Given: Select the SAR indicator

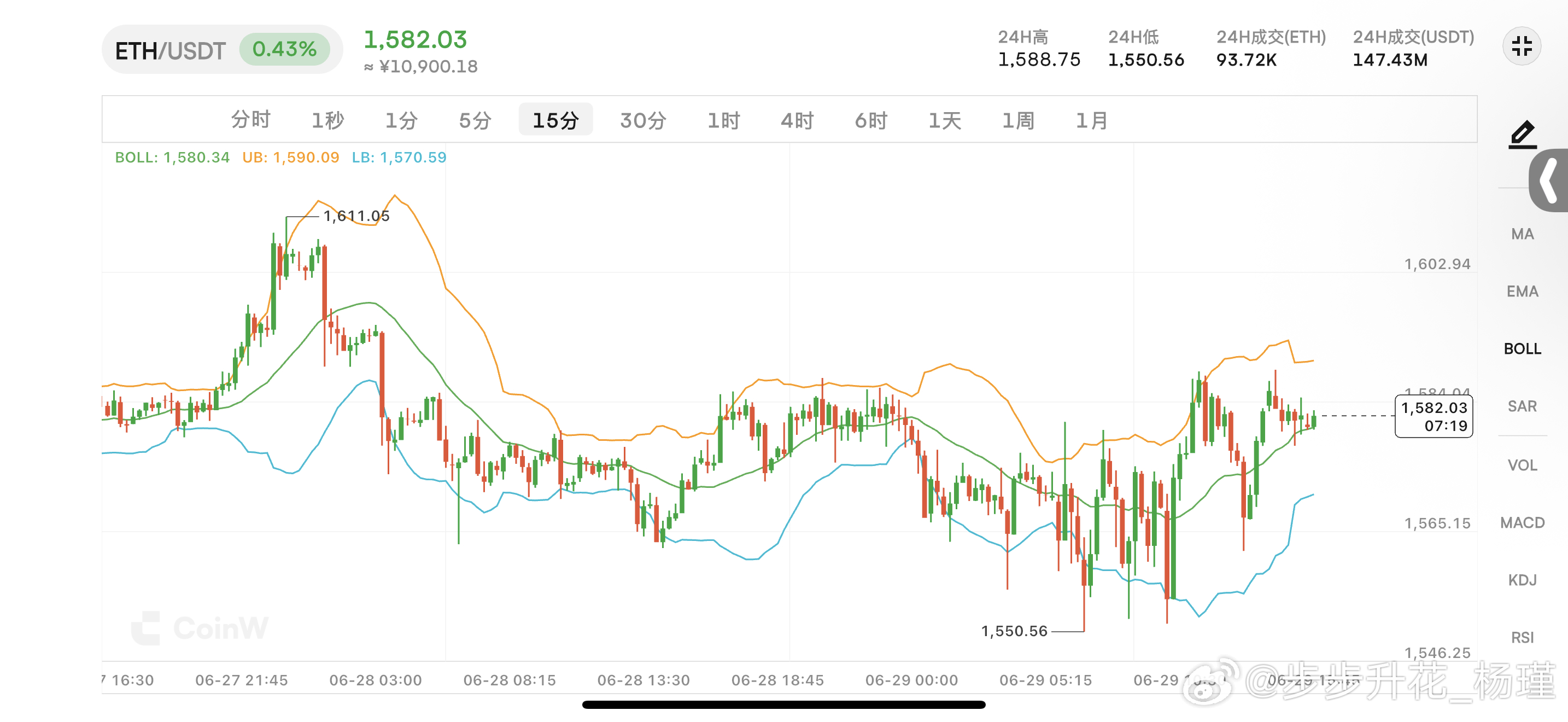Looking at the screenshot, I should [x=1522, y=406].
